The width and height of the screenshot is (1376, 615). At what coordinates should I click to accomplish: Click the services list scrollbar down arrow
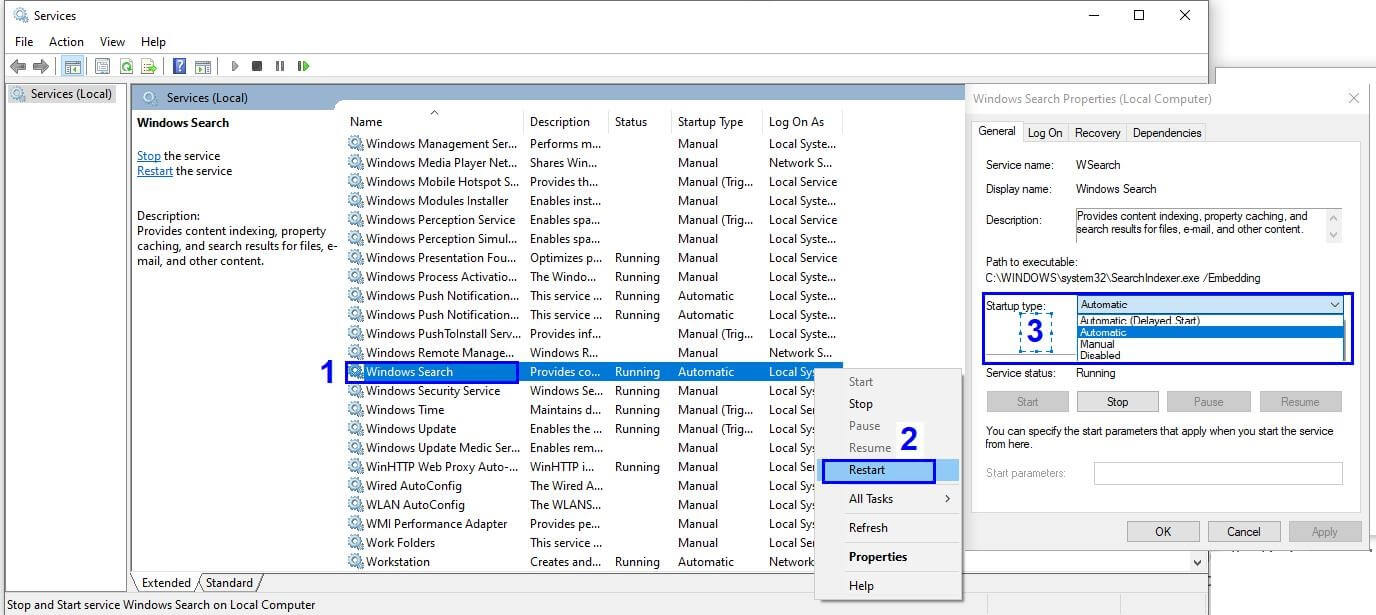tap(1198, 563)
